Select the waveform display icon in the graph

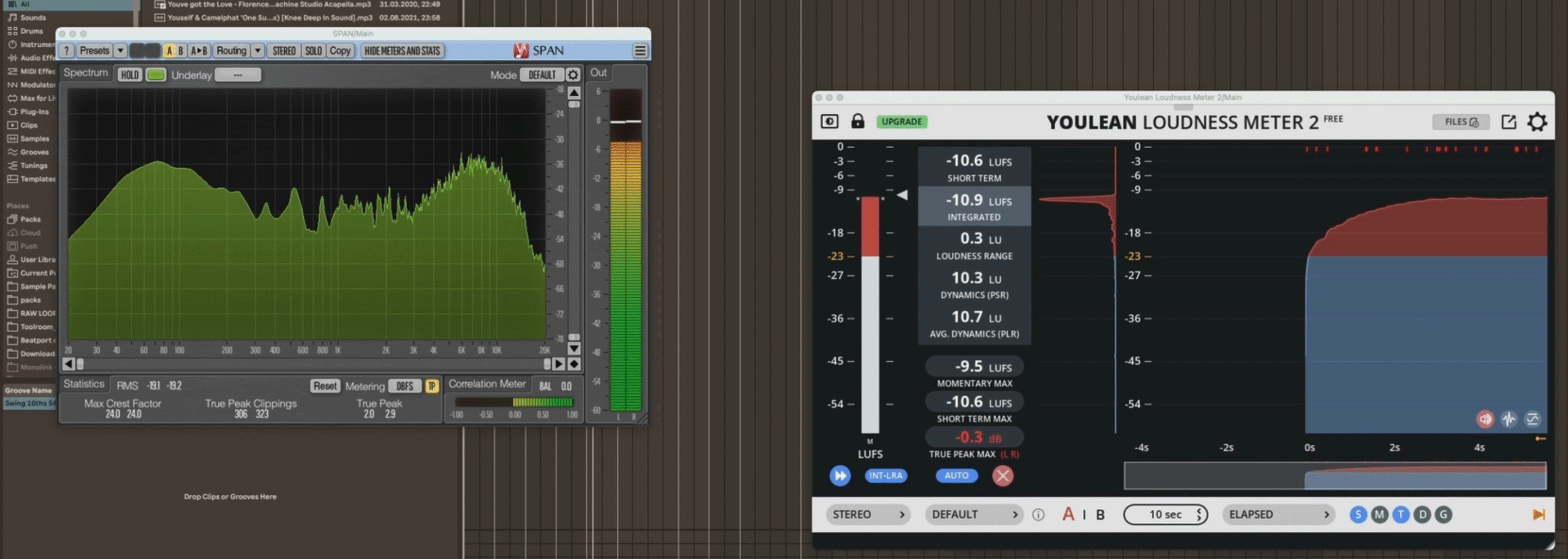[1510, 419]
